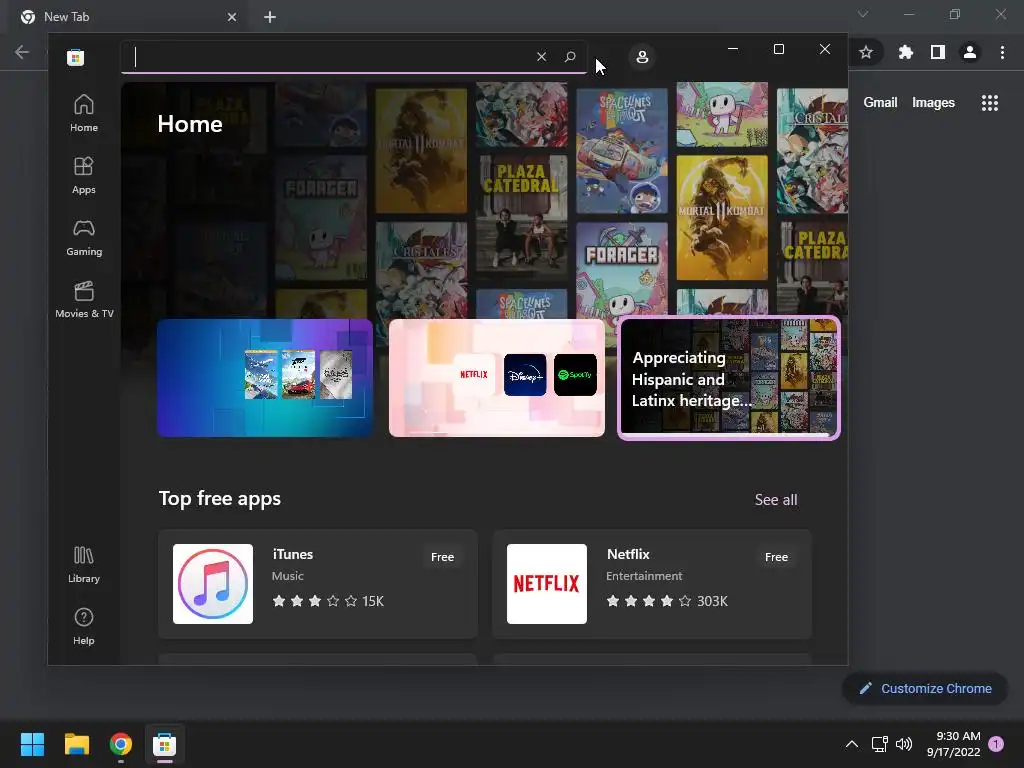Click the Netflix rating 303K
Viewport: 1024px width, 768px height.
(x=667, y=601)
